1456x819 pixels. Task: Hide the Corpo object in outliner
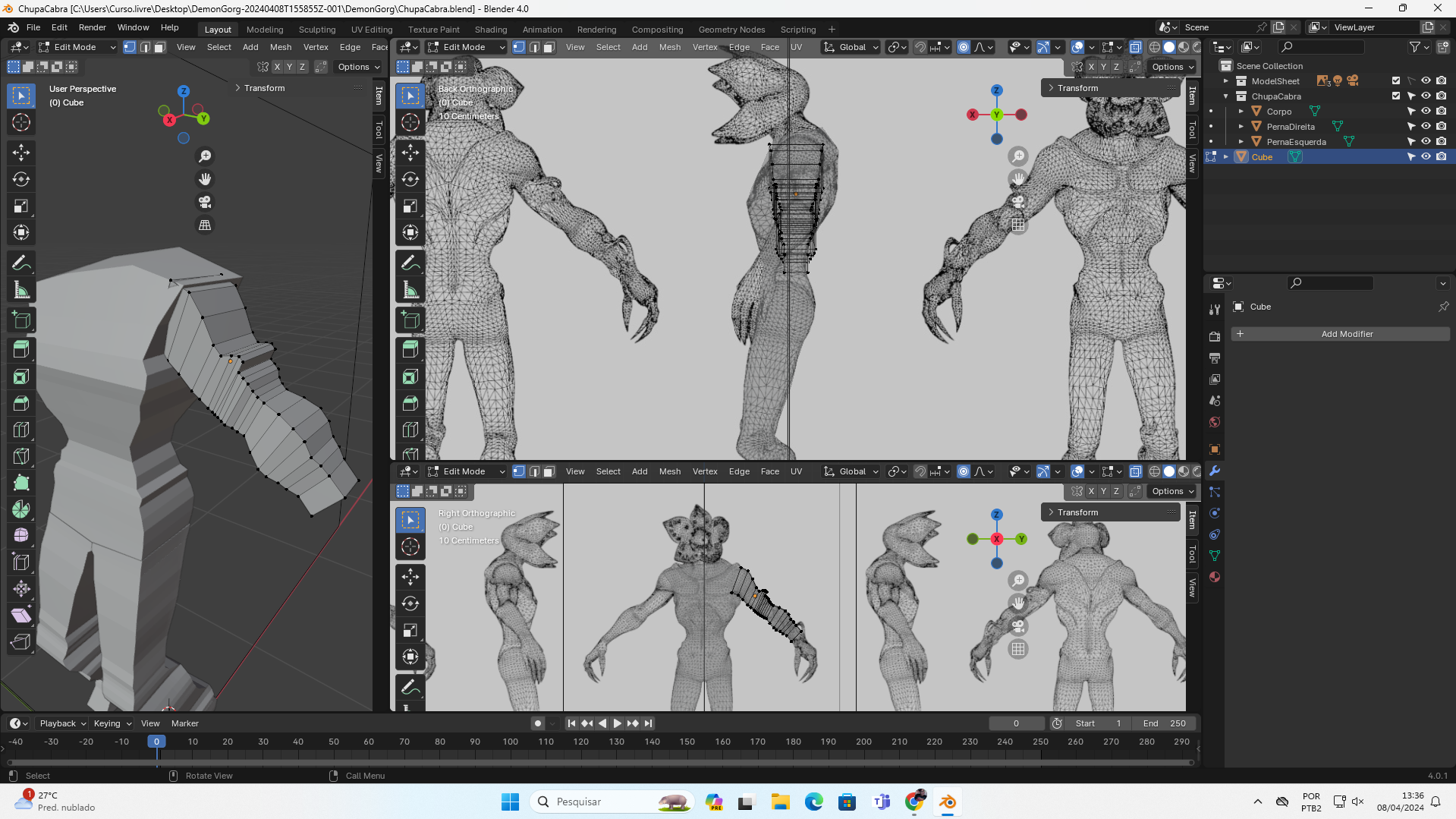1426,111
